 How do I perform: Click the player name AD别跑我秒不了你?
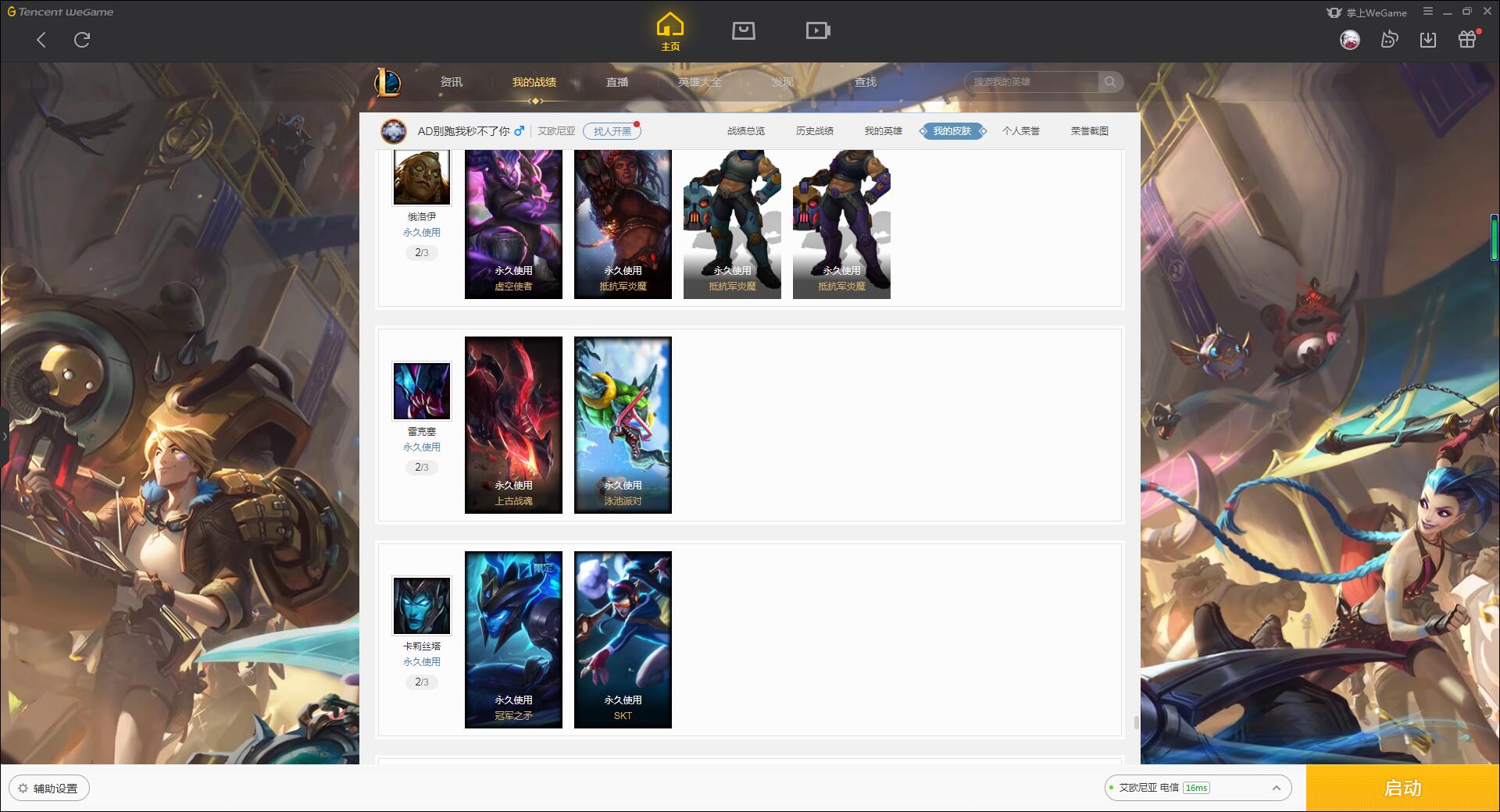(x=463, y=131)
